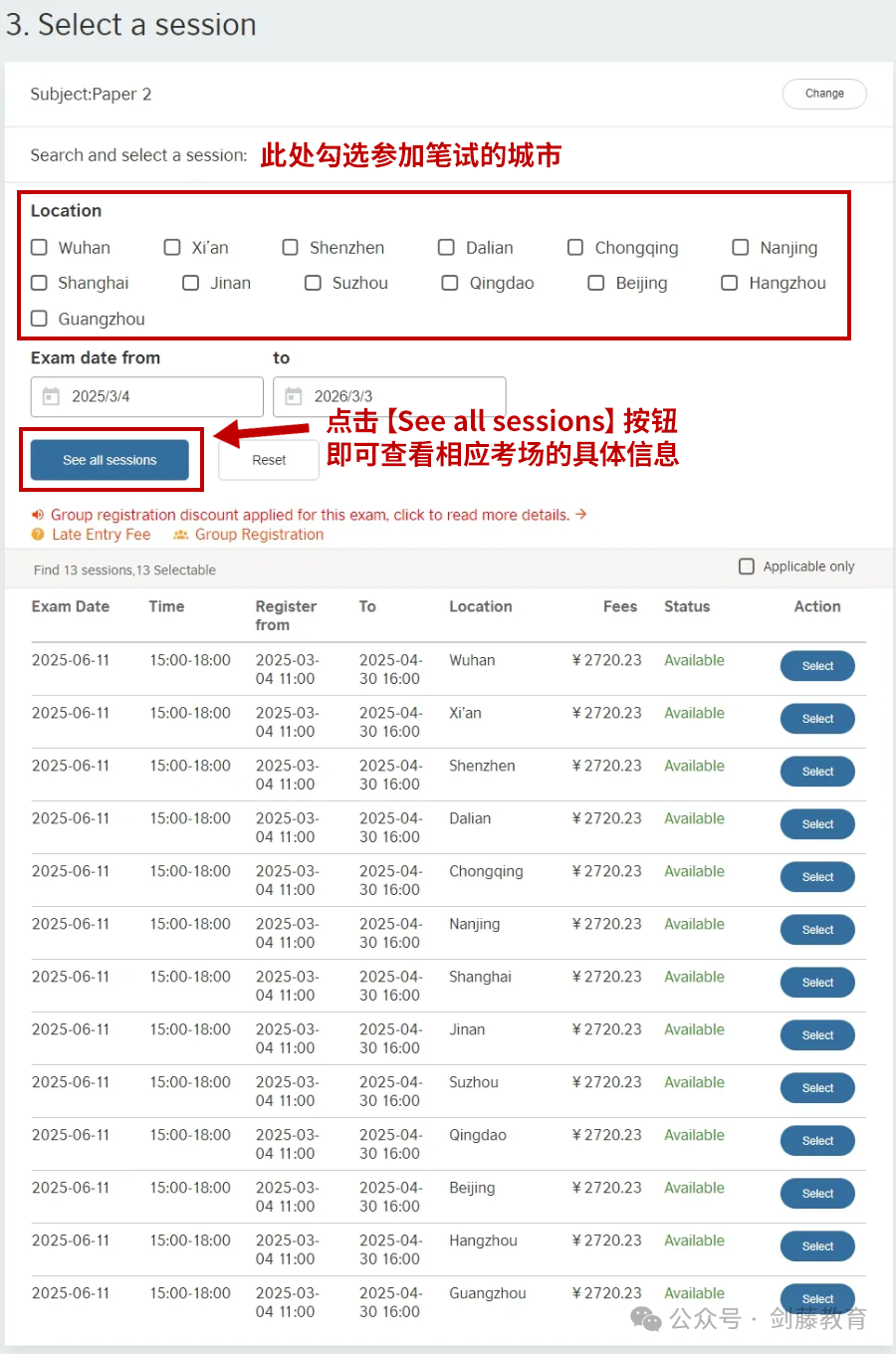Click the 'Find 13 sessions,13 Selectable' text
Viewport: 896px width, 1354px height.
[x=124, y=570]
